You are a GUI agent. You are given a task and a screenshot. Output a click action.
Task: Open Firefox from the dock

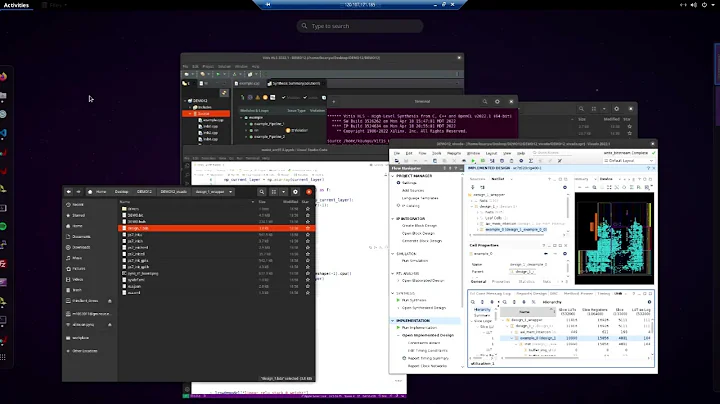[x=4, y=76]
